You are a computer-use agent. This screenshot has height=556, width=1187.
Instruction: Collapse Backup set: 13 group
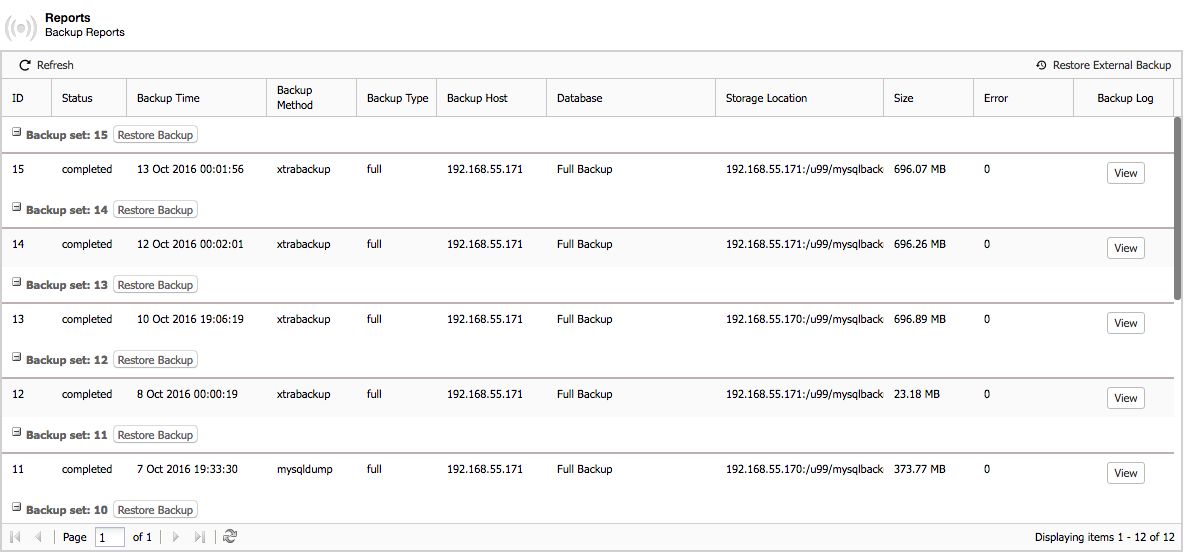17,281
